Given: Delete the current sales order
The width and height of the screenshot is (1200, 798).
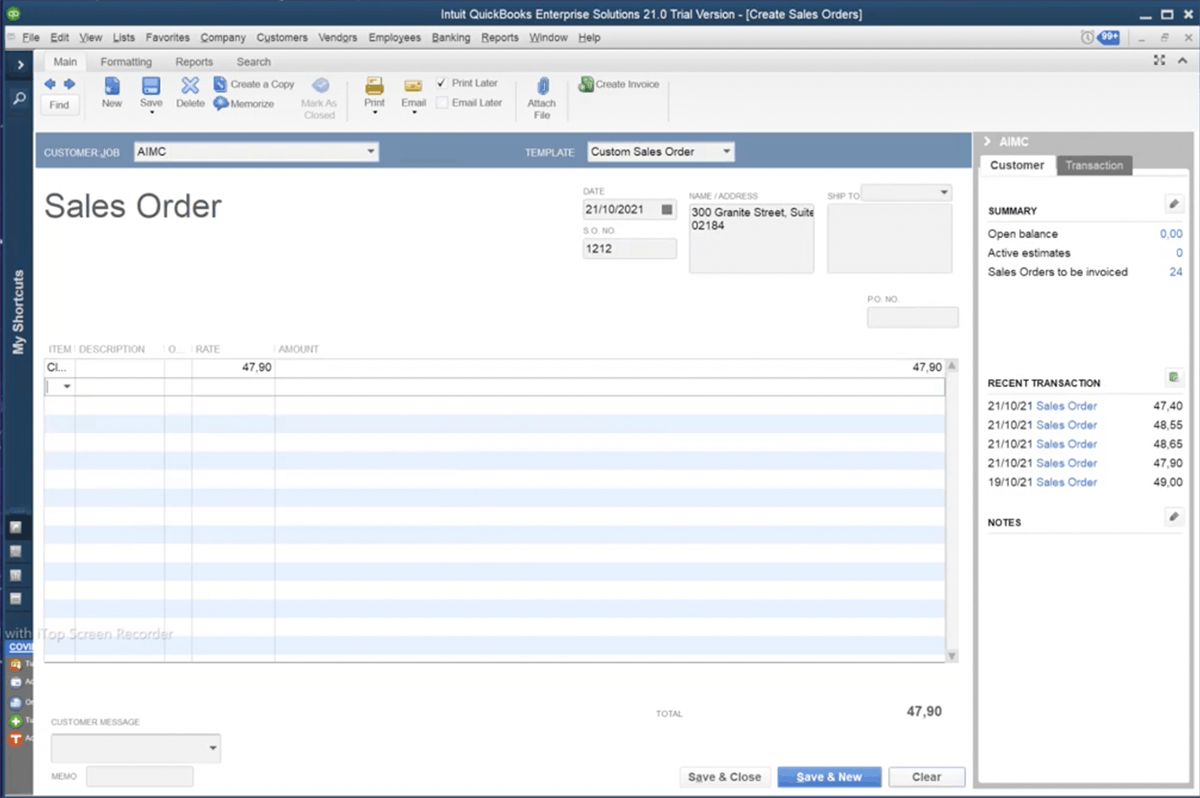Looking at the screenshot, I should tap(190, 92).
